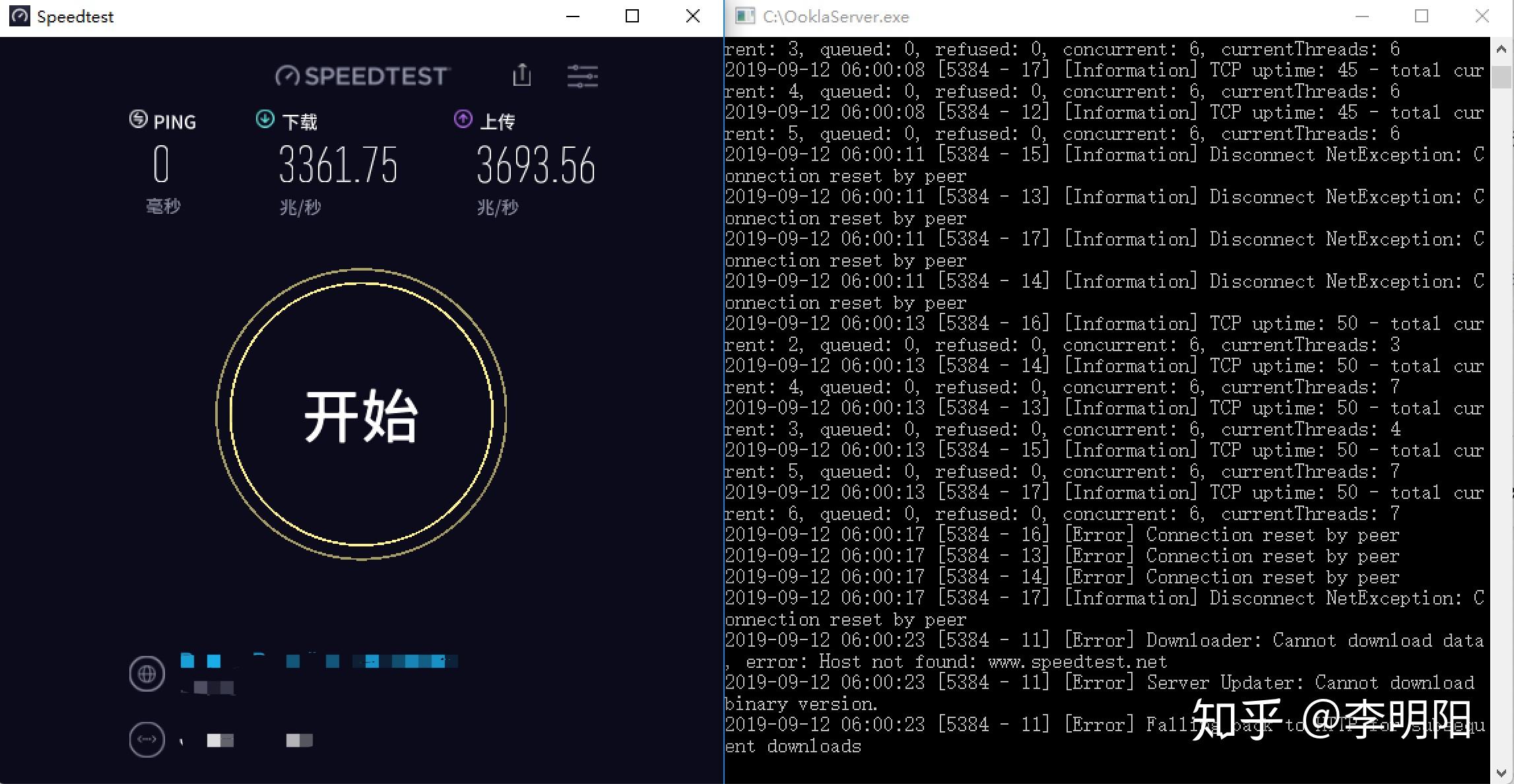Click the Speedtest window title text
The width and height of the screenshot is (1514, 784).
click(x=75, y=16)
